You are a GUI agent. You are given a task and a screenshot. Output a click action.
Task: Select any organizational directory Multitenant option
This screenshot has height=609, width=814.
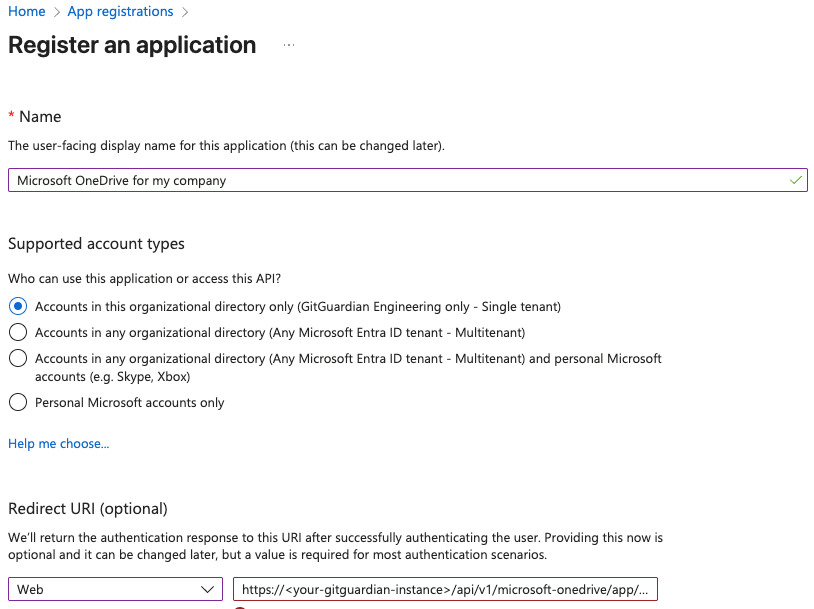17,332
